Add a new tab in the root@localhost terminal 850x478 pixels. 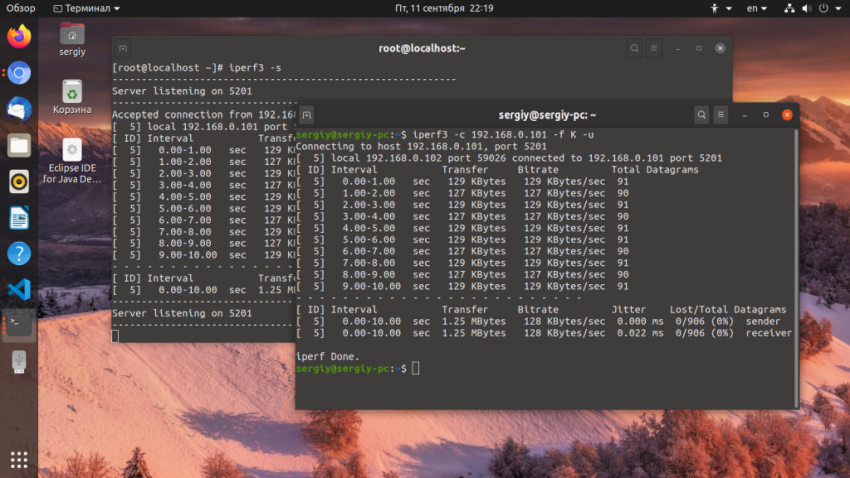point(122,48)
